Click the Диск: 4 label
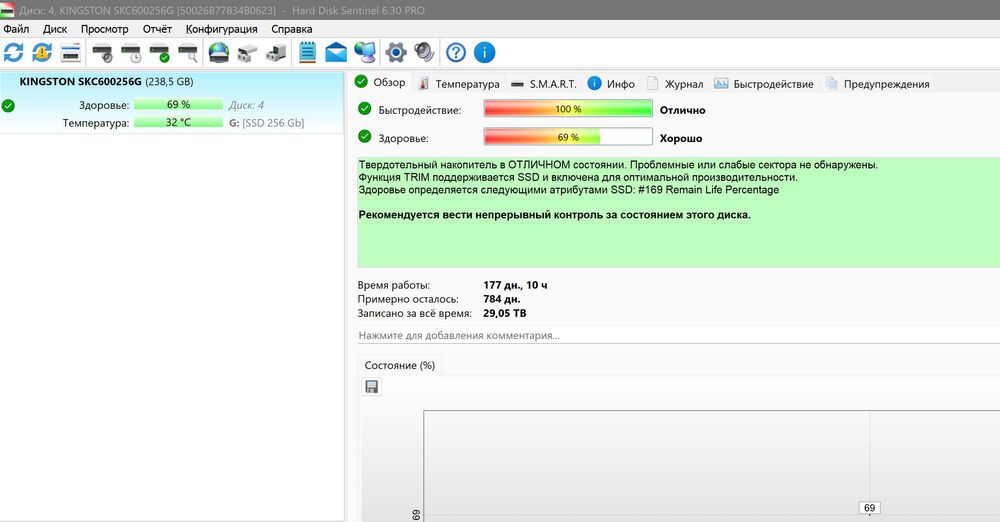 coord(246,105)
